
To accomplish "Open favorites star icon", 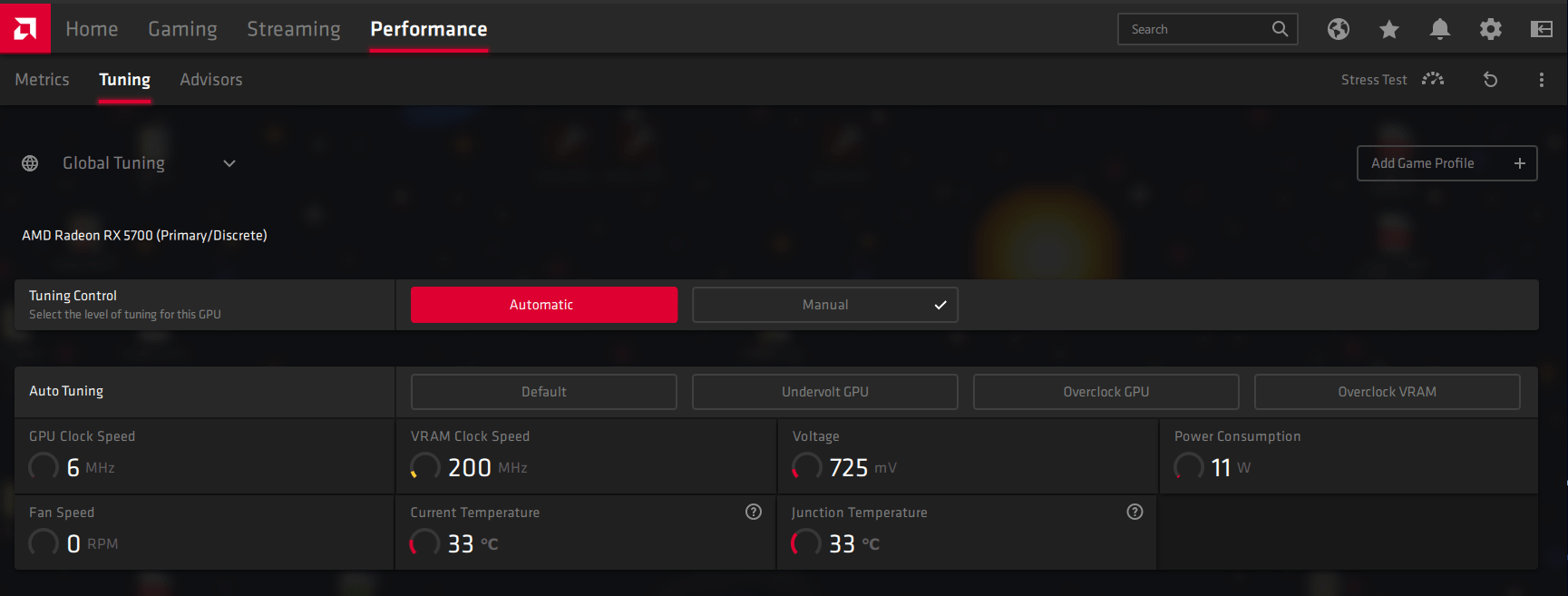I will pyautogui.click(x=1389, y=29).
